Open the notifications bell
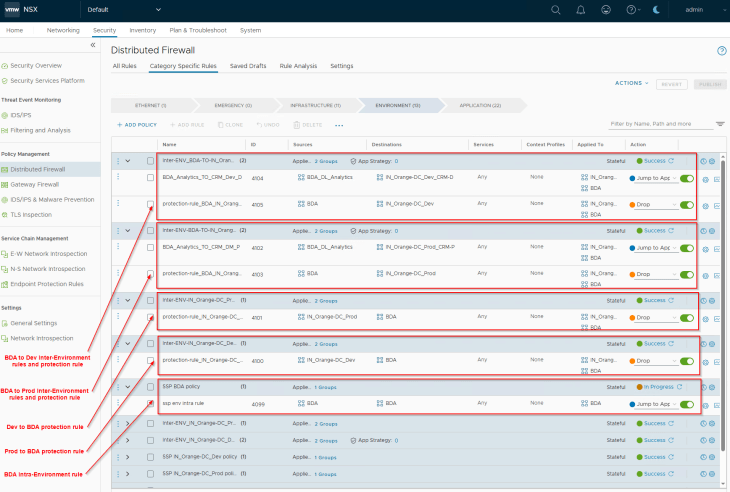 point(582,10)
